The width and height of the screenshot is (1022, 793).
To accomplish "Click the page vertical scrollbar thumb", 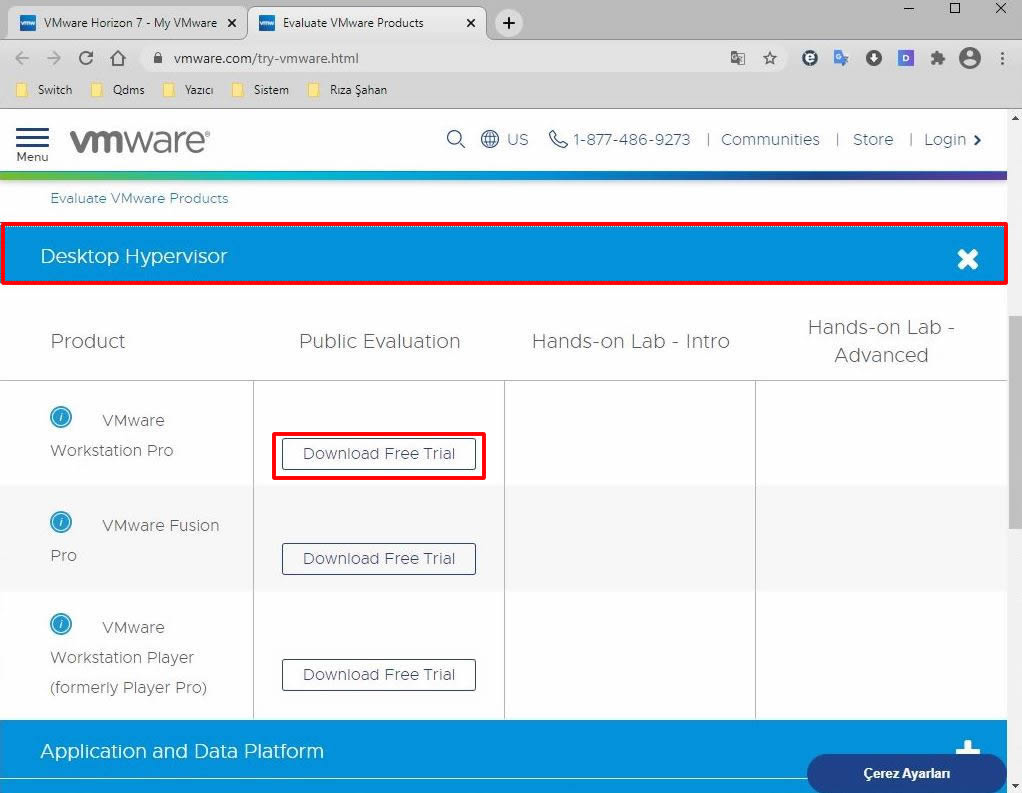I will (x=1015, y=422).
